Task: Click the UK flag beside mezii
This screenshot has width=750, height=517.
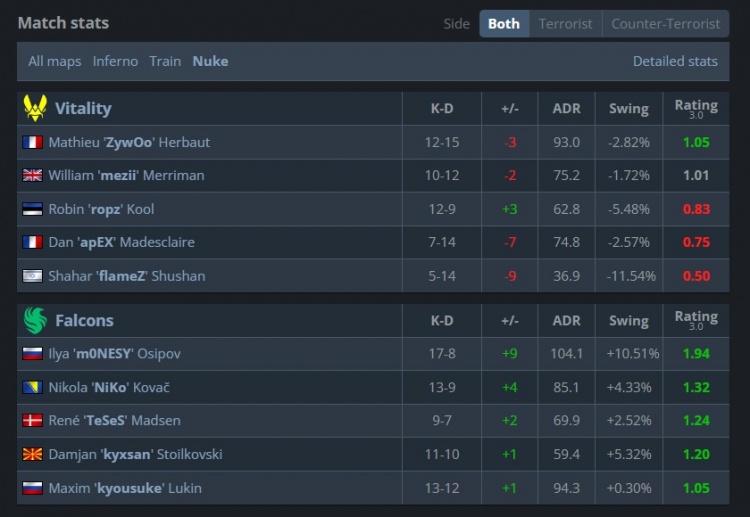Action: coord(32,176)
